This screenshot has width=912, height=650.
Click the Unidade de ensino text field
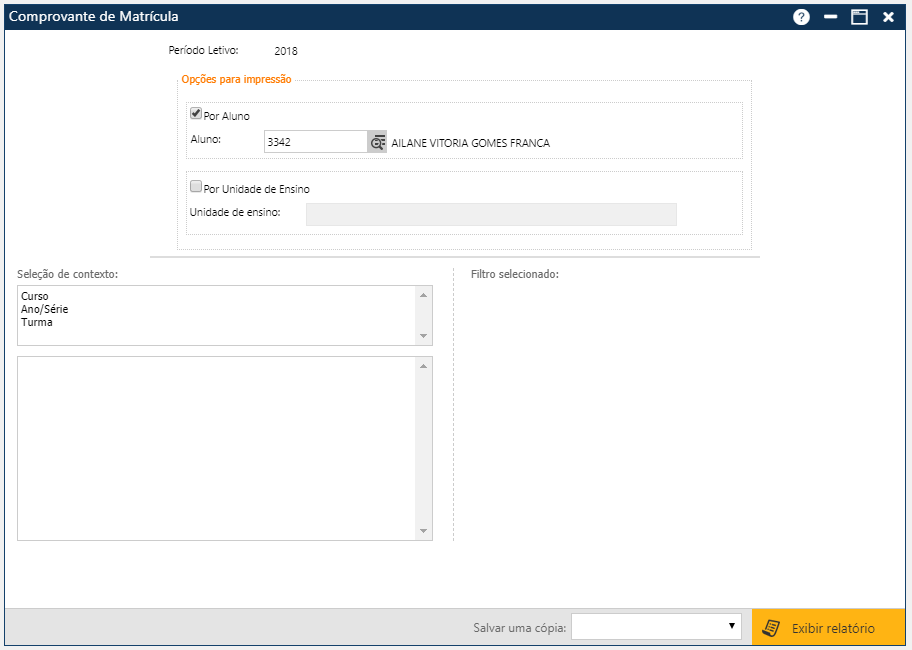[x=490, y=214]
